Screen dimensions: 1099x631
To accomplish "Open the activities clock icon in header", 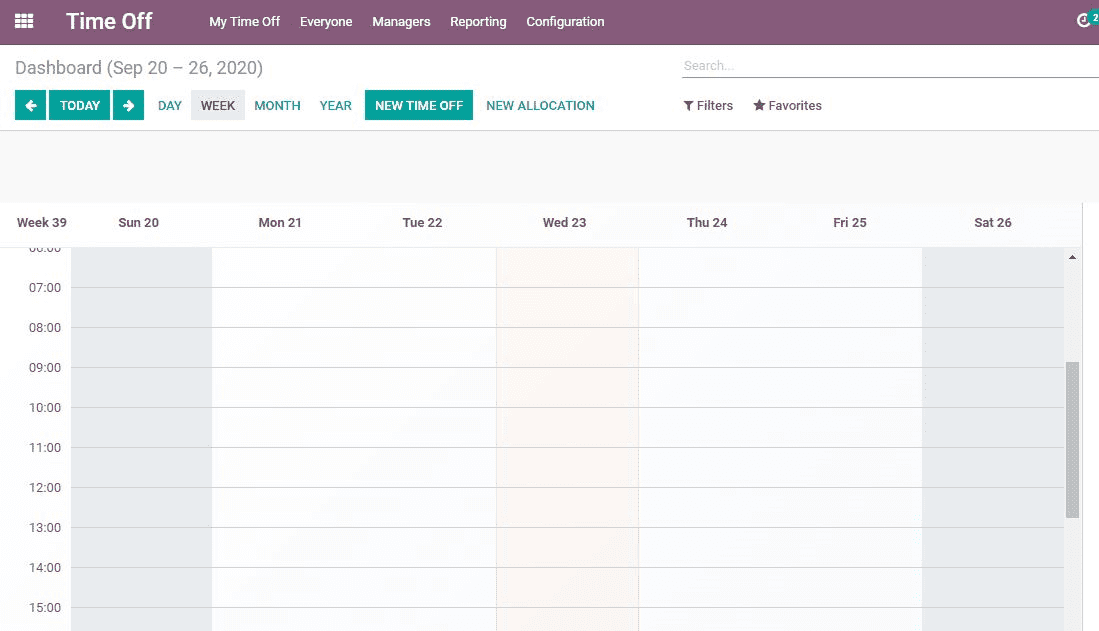I will (1084, 20).
